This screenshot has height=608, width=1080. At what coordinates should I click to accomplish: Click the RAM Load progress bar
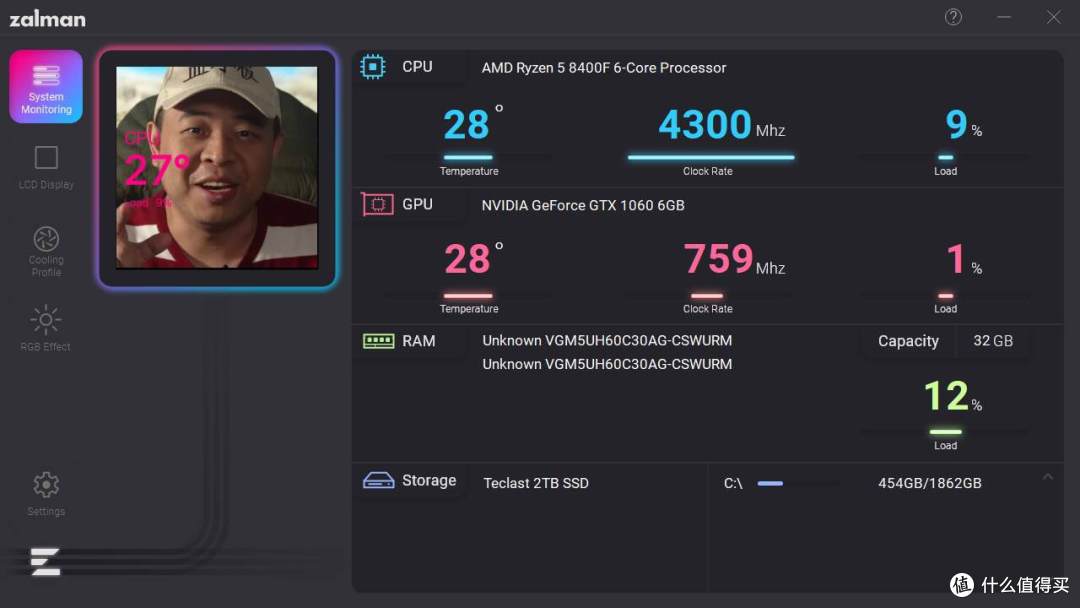[x=945, y=432]
